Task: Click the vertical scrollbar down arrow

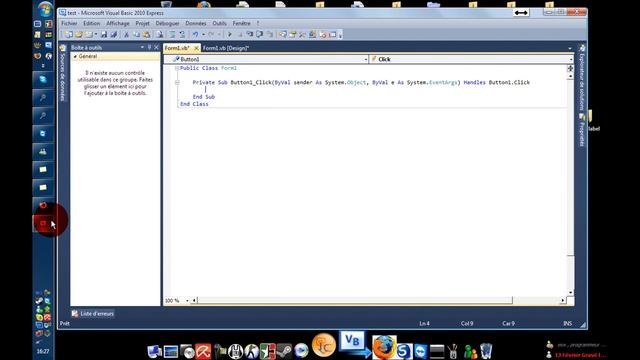Action: pos(571,293)
